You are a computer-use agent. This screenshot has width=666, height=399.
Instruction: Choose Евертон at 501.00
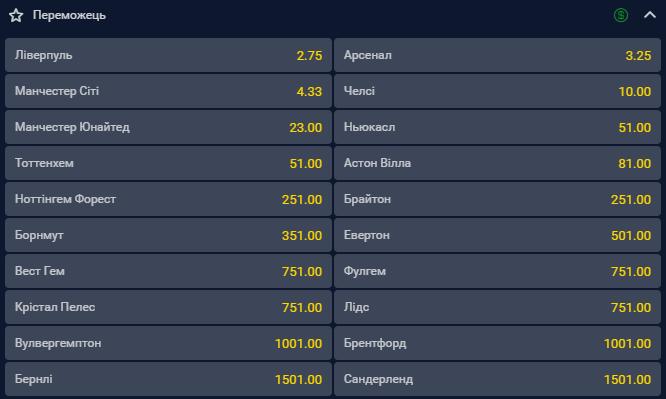(x=497, y=235)
